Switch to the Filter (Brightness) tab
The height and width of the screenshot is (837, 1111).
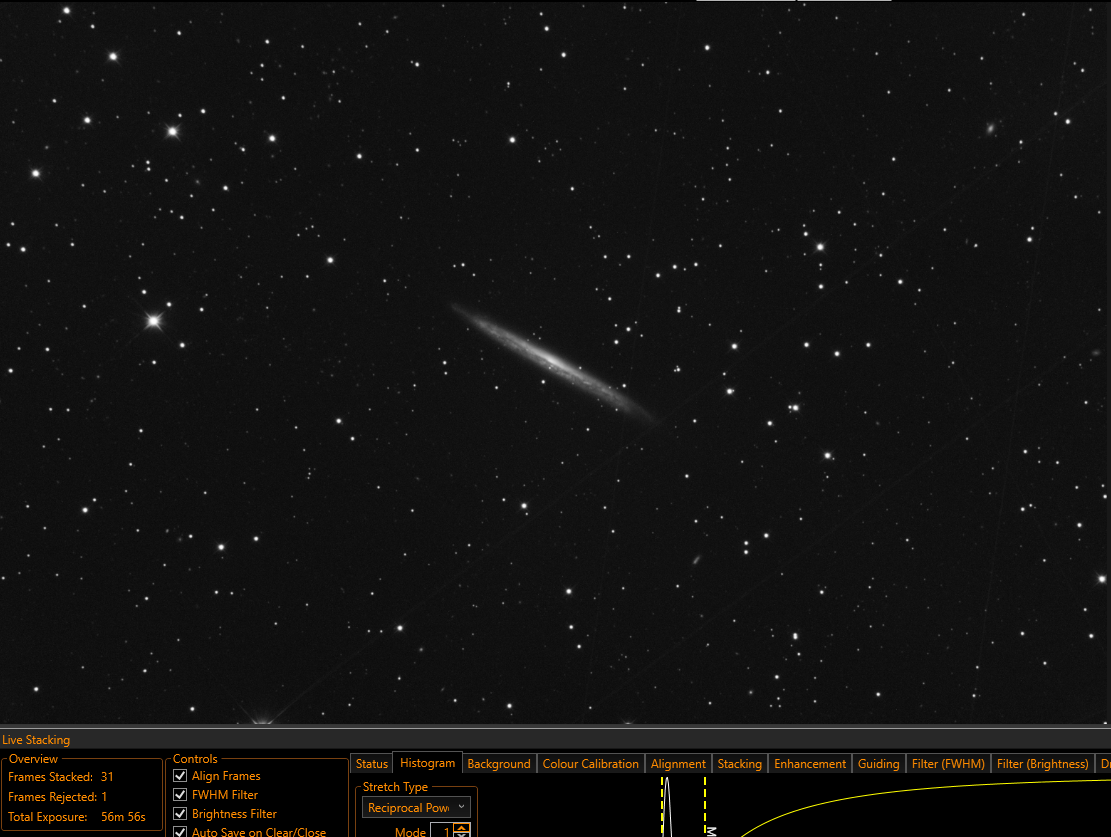(x=1042, y=763)
